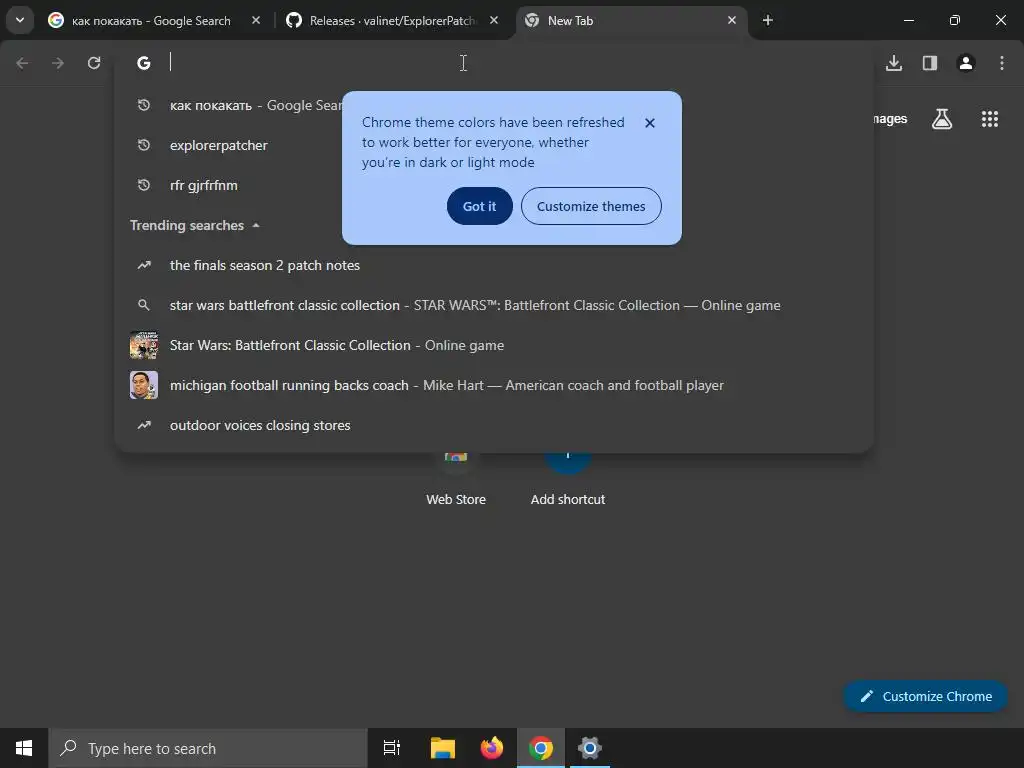Click the Star Wars Battlefront thumbnail image
Viewport: 1024px width, 768px height.
coord(144,345)
